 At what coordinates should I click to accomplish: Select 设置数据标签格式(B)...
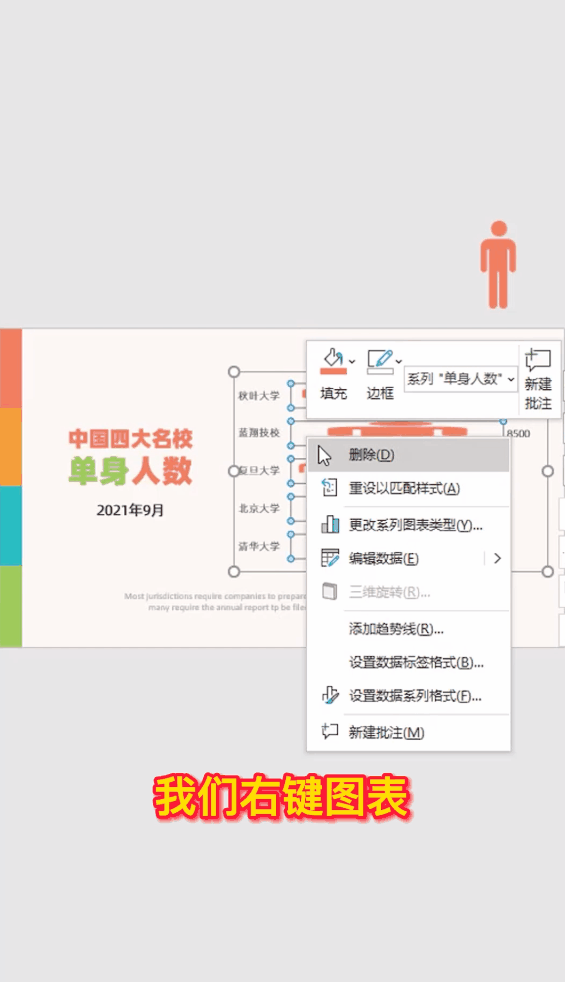pos(409,663)
